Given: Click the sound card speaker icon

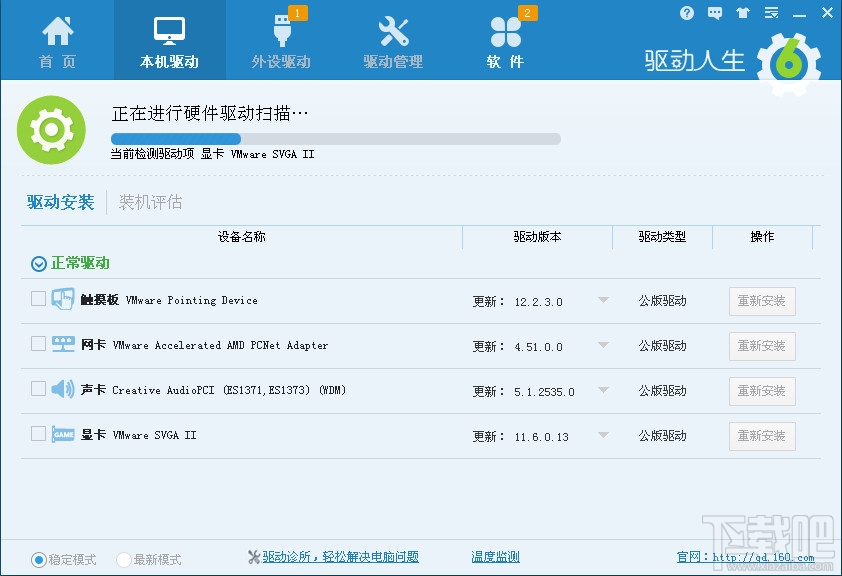Looking at the screenshot, I should pos(63,389).
